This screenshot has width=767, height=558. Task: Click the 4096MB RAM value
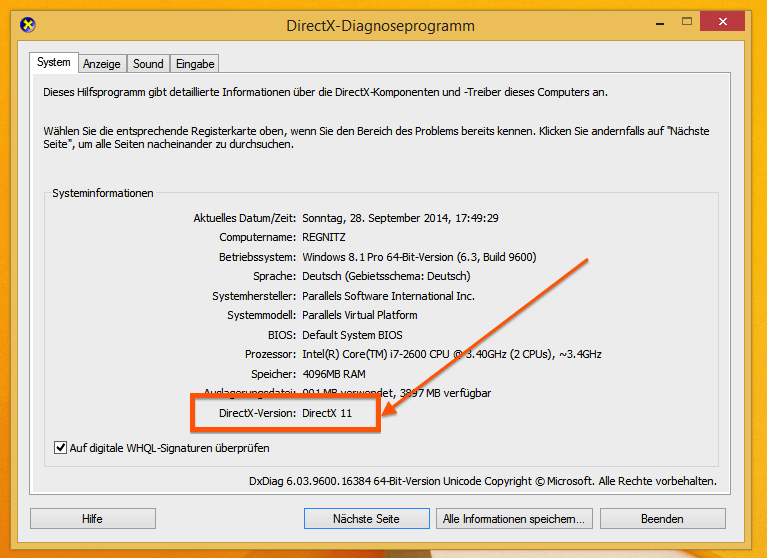(x=334, y=374)
